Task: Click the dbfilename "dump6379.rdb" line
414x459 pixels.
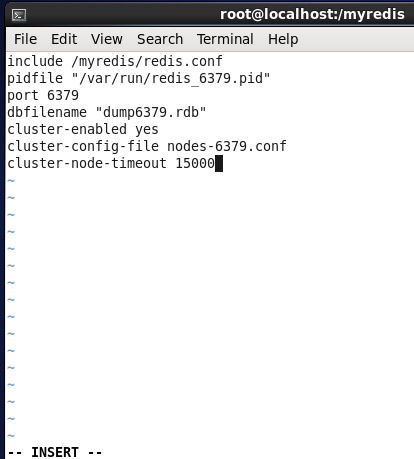Action: pos(107,113)
